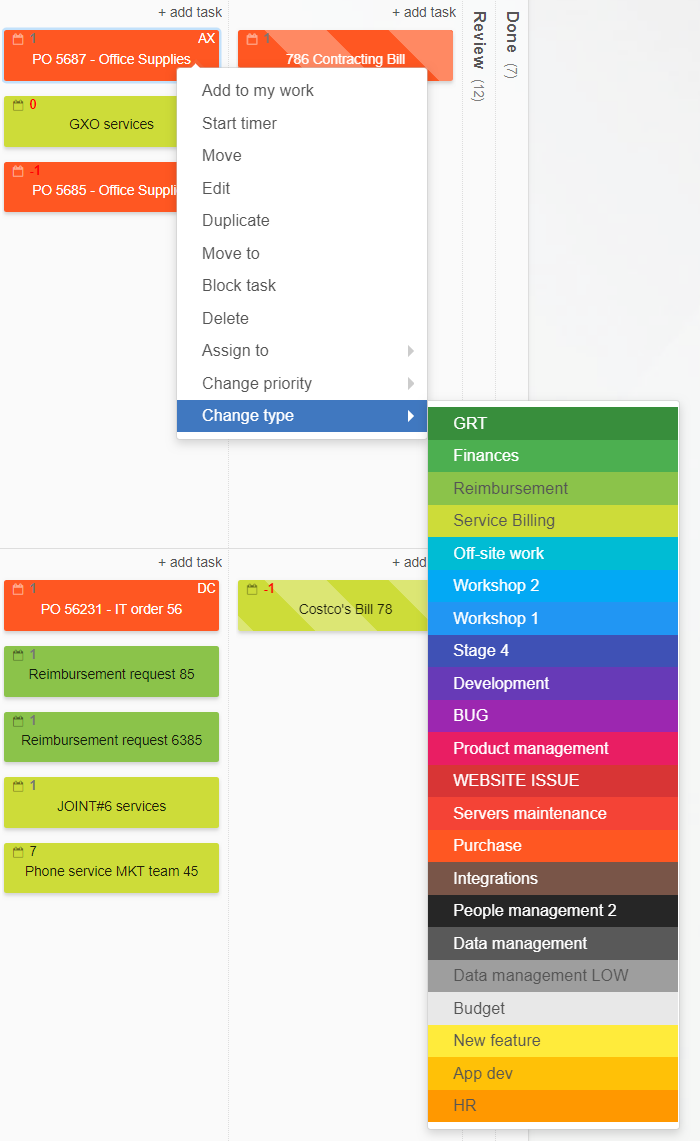Choose Duplicate from the context menu
Screen dimensions: 700x1141
(x=236, y=220)
